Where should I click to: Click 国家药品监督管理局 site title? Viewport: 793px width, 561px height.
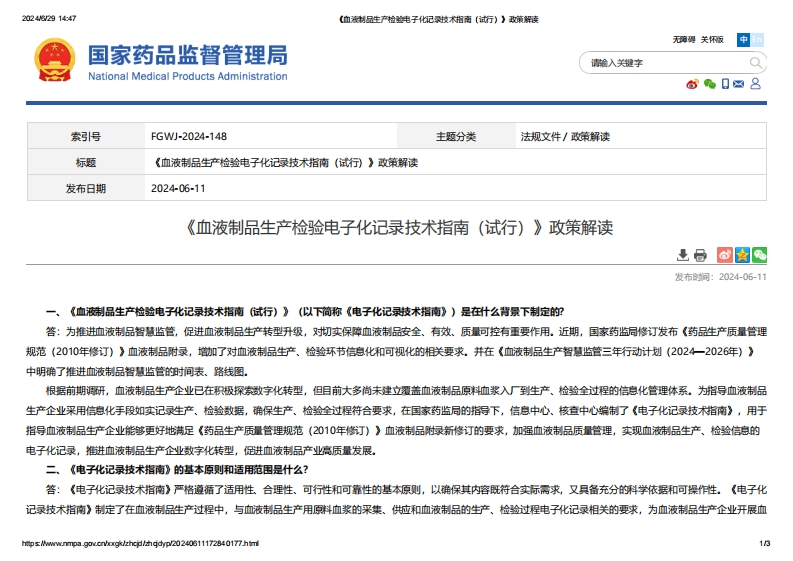tap(188, 55)
